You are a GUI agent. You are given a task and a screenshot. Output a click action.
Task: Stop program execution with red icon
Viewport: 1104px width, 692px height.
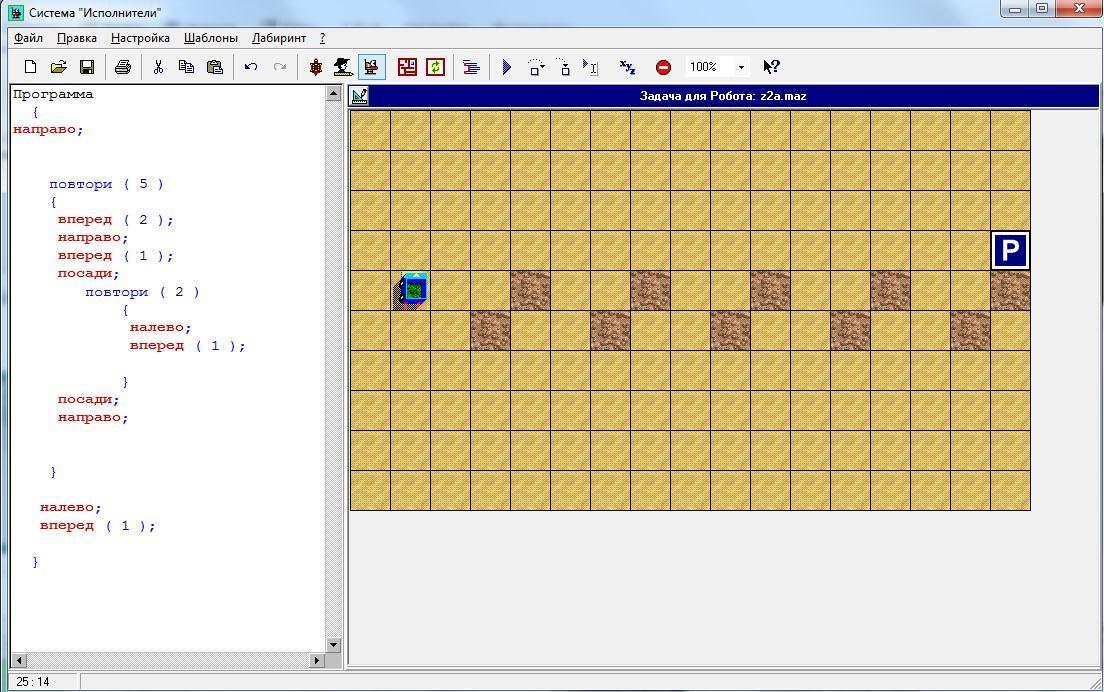point(663,67)
